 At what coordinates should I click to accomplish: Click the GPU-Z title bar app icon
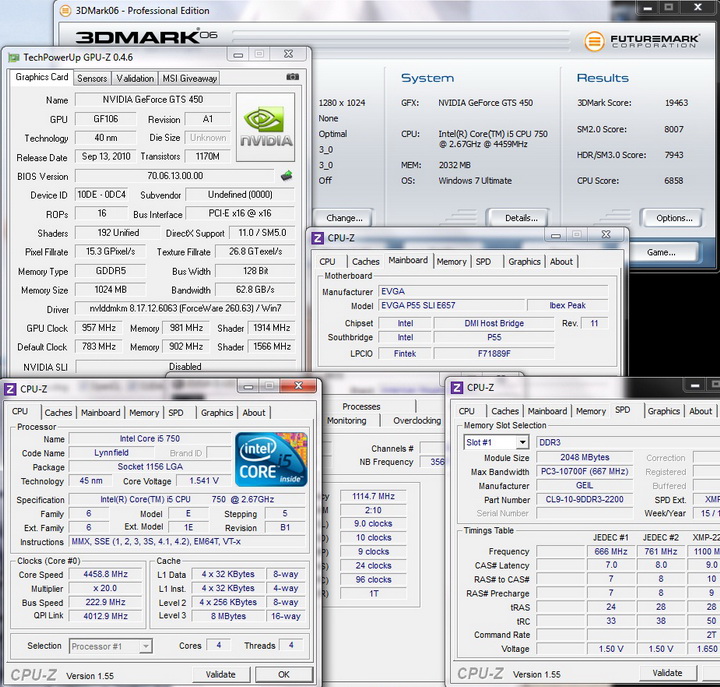tap(14, 57)
